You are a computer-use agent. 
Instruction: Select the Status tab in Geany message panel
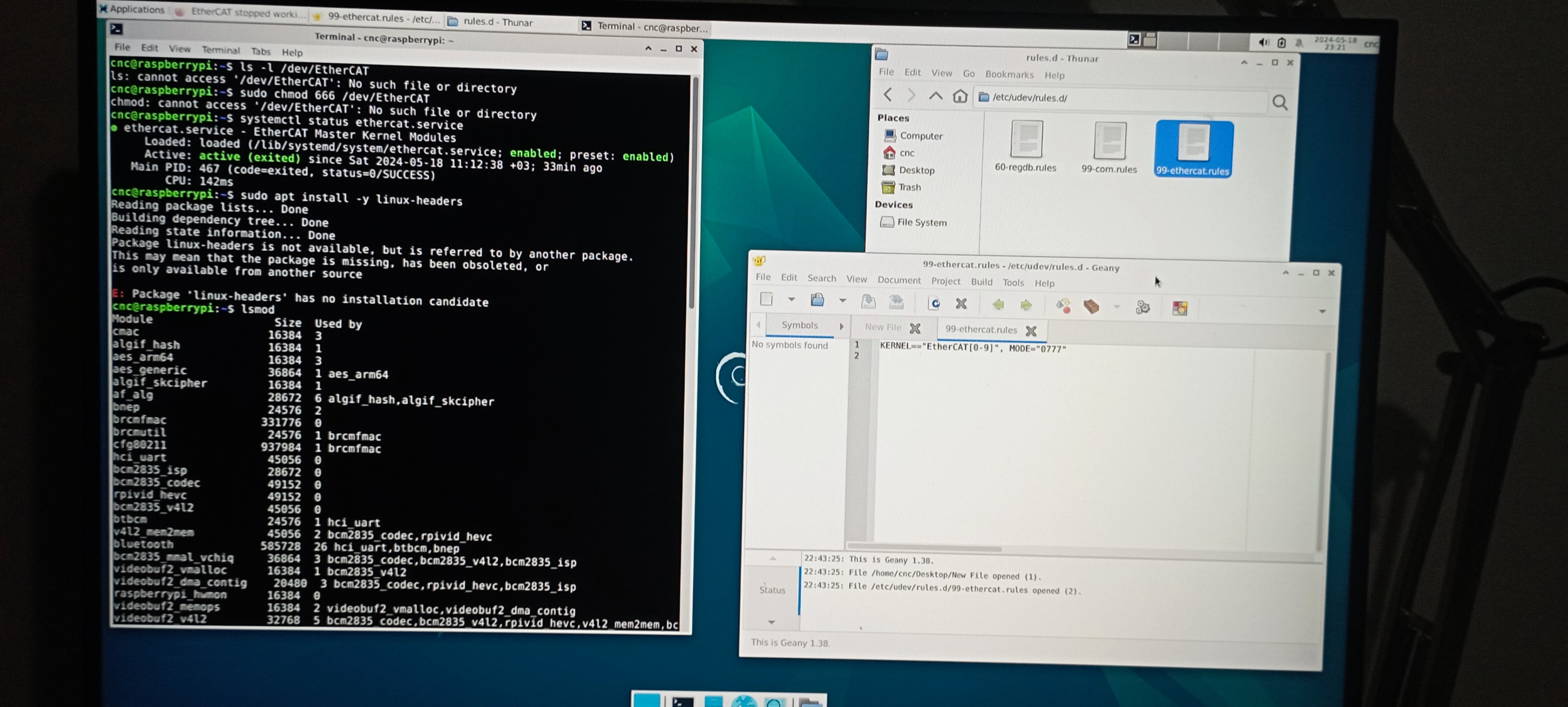point(772,589)
